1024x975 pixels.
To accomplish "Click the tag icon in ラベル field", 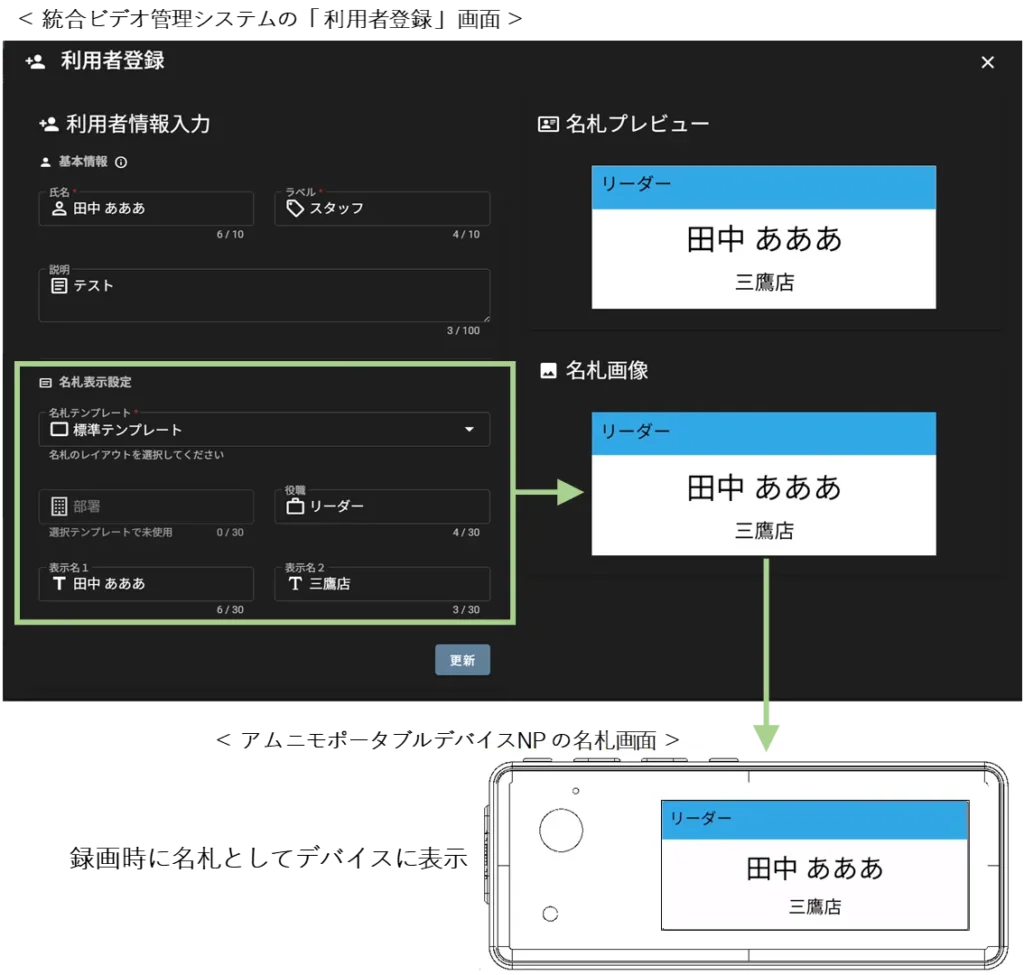I will point(295,208).
